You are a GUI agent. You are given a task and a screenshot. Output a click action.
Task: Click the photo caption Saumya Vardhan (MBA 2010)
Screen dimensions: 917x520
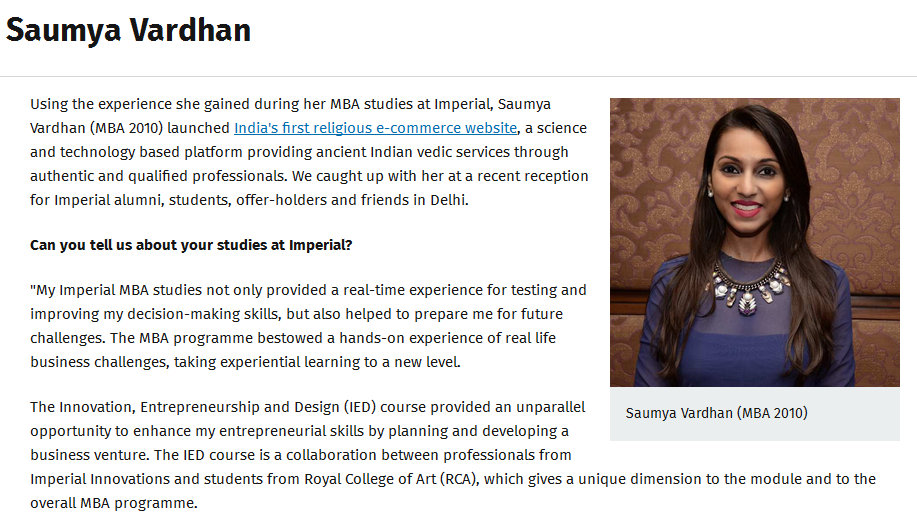(x=716, y=413)
